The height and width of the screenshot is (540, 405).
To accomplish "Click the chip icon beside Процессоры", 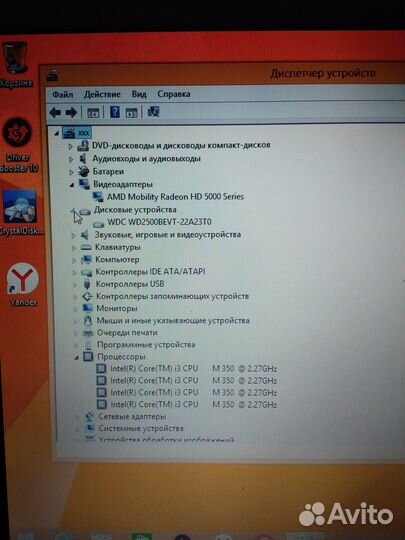I will (89, 356).
